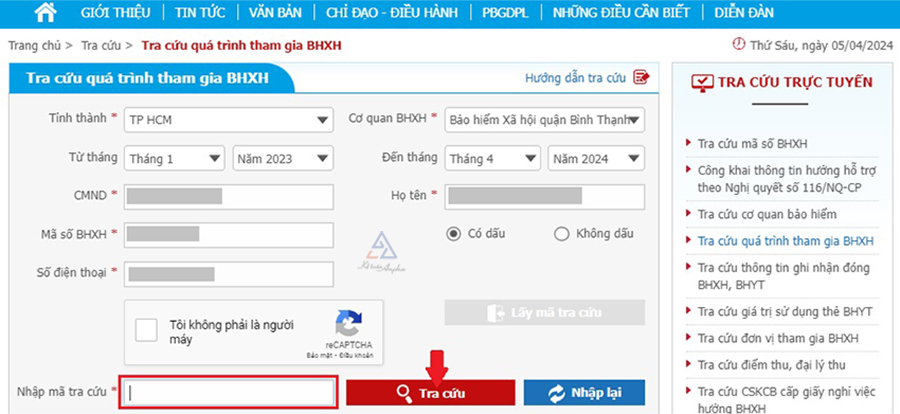Click the reCAPTCHA logo icon
The image size is (900, 414).
pyautogui.click(x=347, y=323)
